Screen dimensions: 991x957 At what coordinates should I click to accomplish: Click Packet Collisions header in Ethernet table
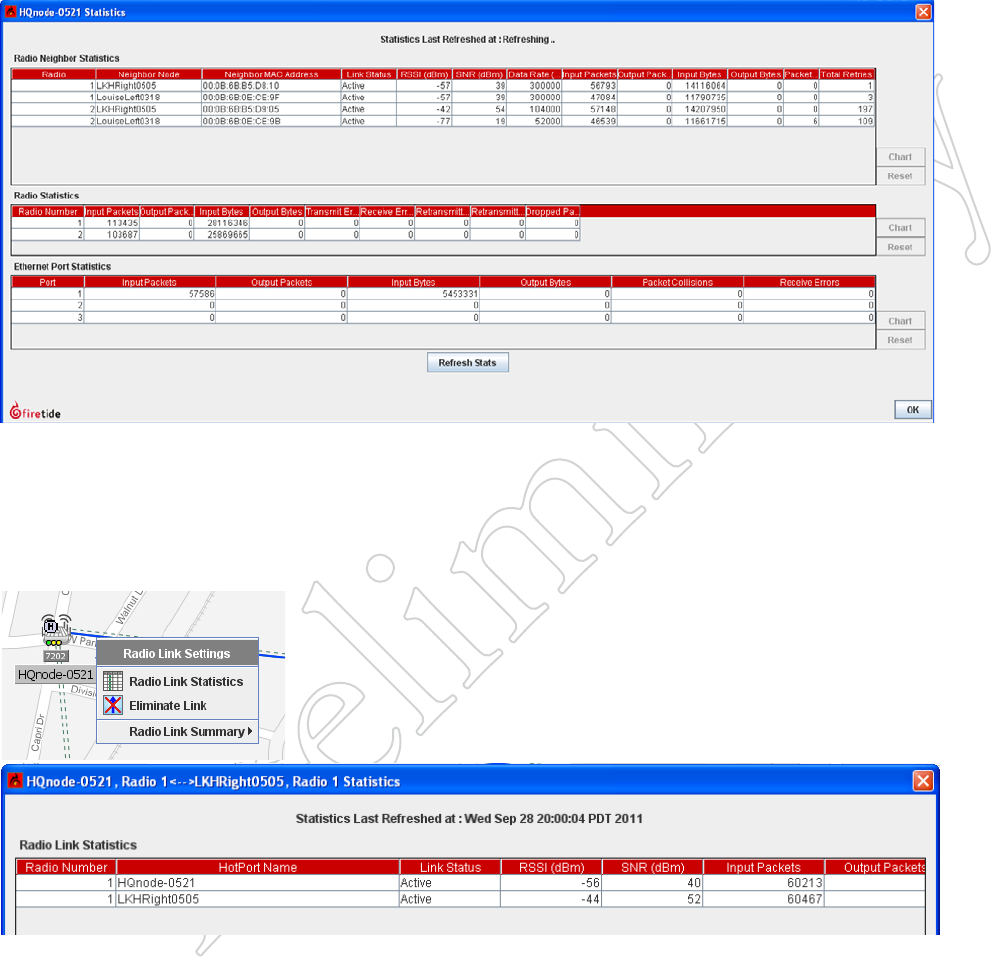click(678, 283)
